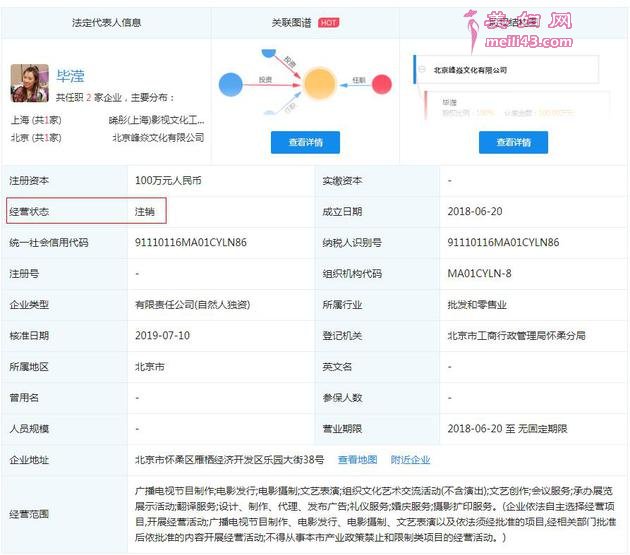
Task: Click the 核准日期 value 2019-07-10
Action: (162, 336)
